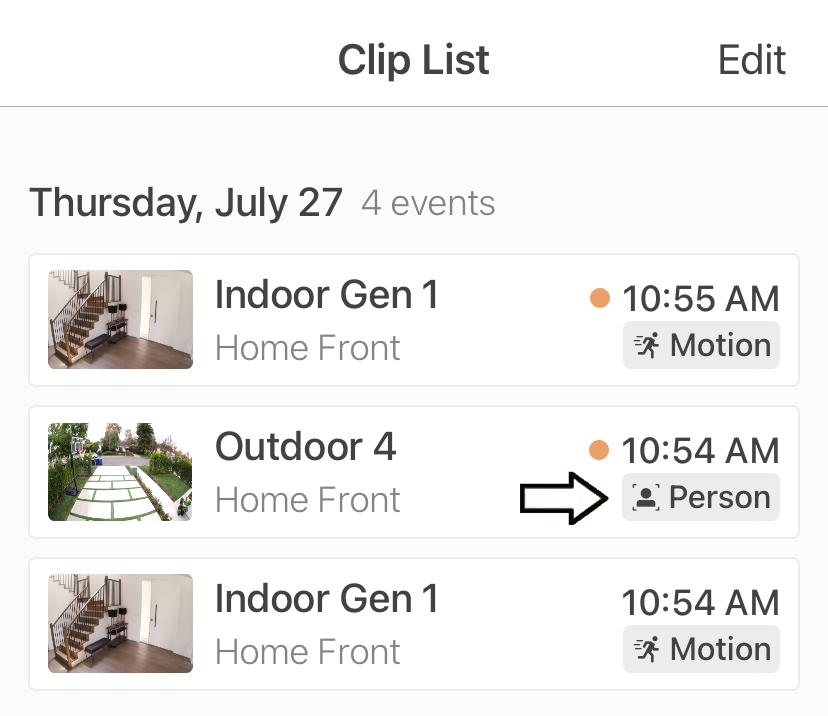This screenshot has width=828, height=716.
Task: Click the running-figure icon on the 10:54 AM Indoor clip
Action: point(647,650)
